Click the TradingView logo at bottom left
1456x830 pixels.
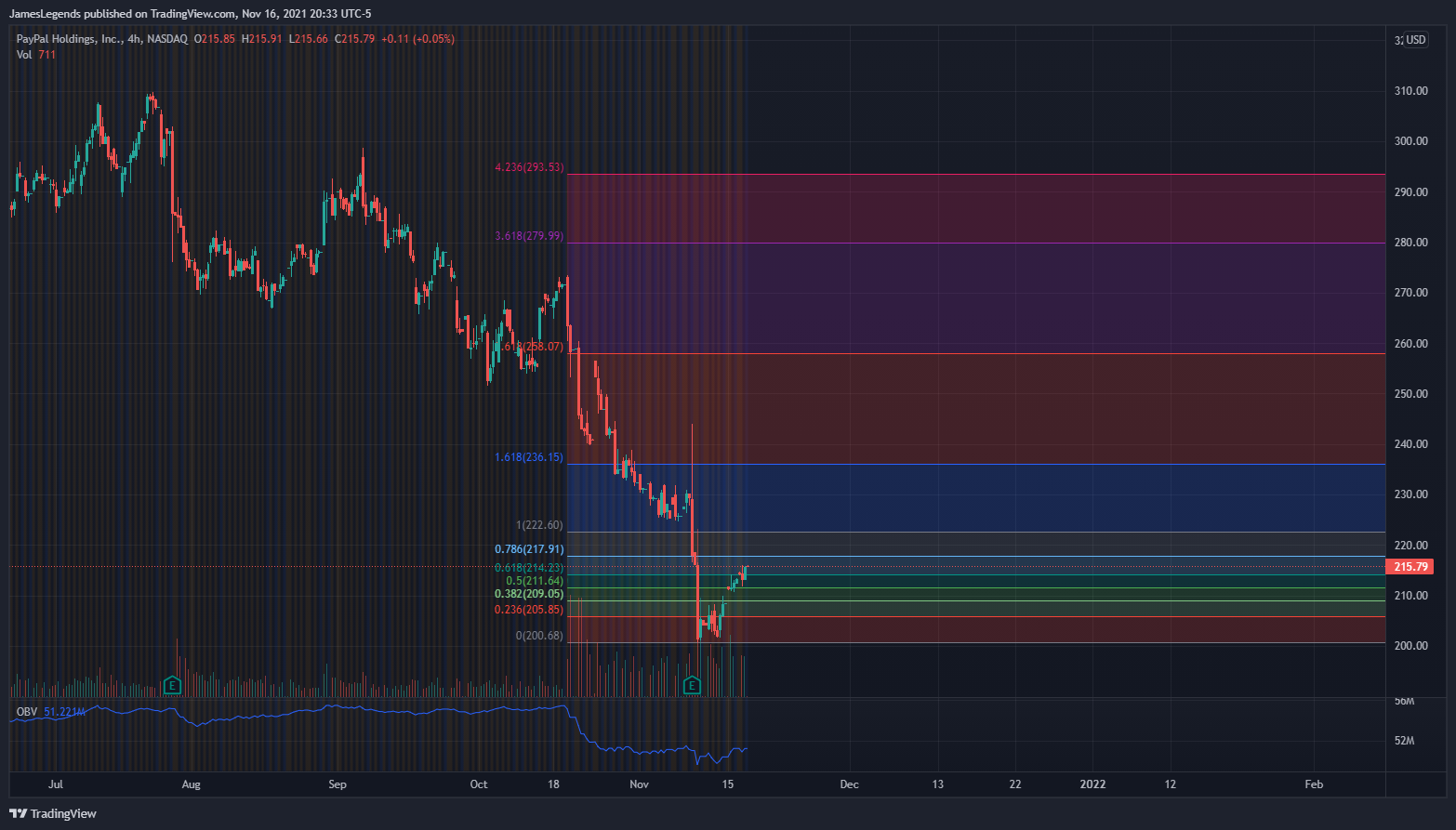pyautogui.click(x=54, y=813)
